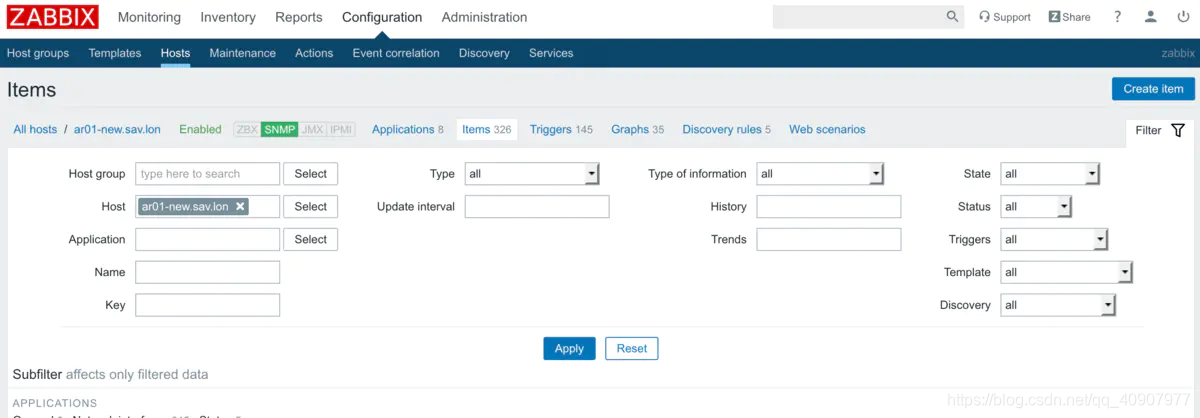
Task: Open ar01-new.sav.lon breadcrumb link
Action: pyautogui.click(x=117, y=129)
